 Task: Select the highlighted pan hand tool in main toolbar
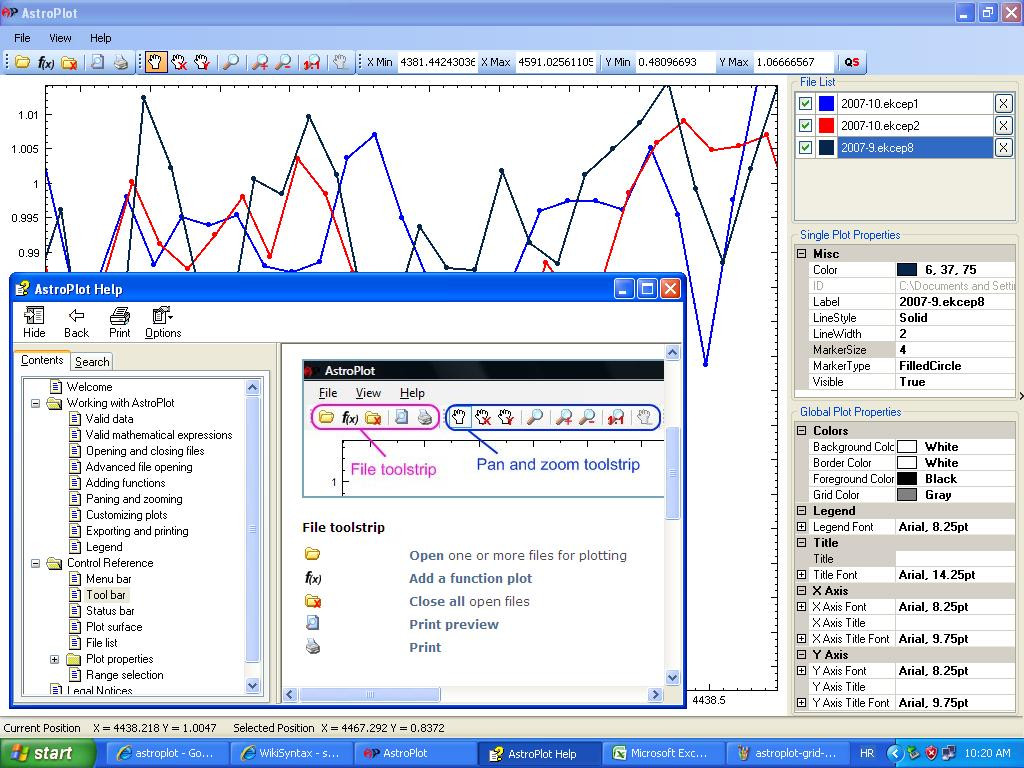pos(155,62)
